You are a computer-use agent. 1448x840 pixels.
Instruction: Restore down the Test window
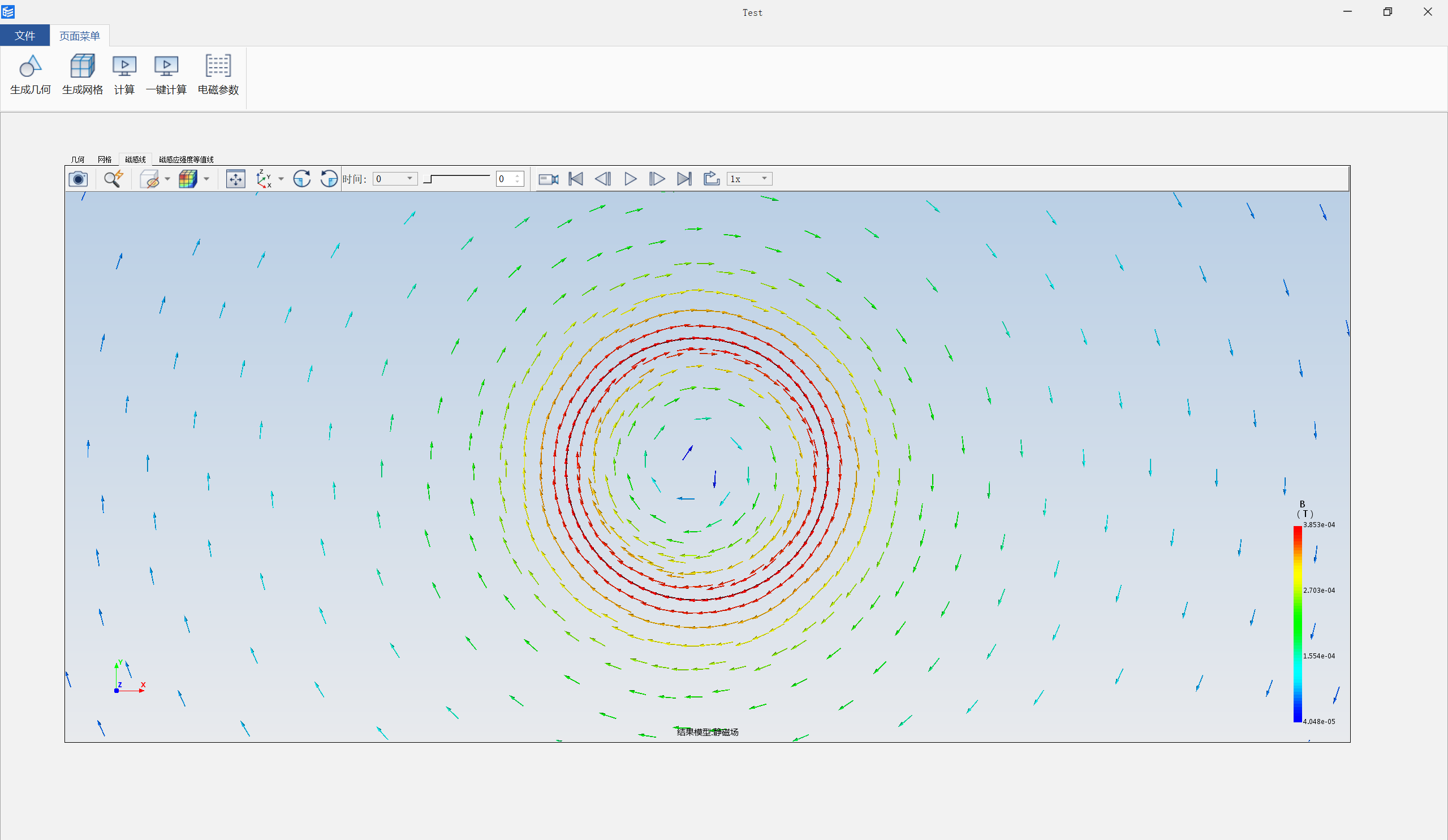click(x=1387, y=11)
